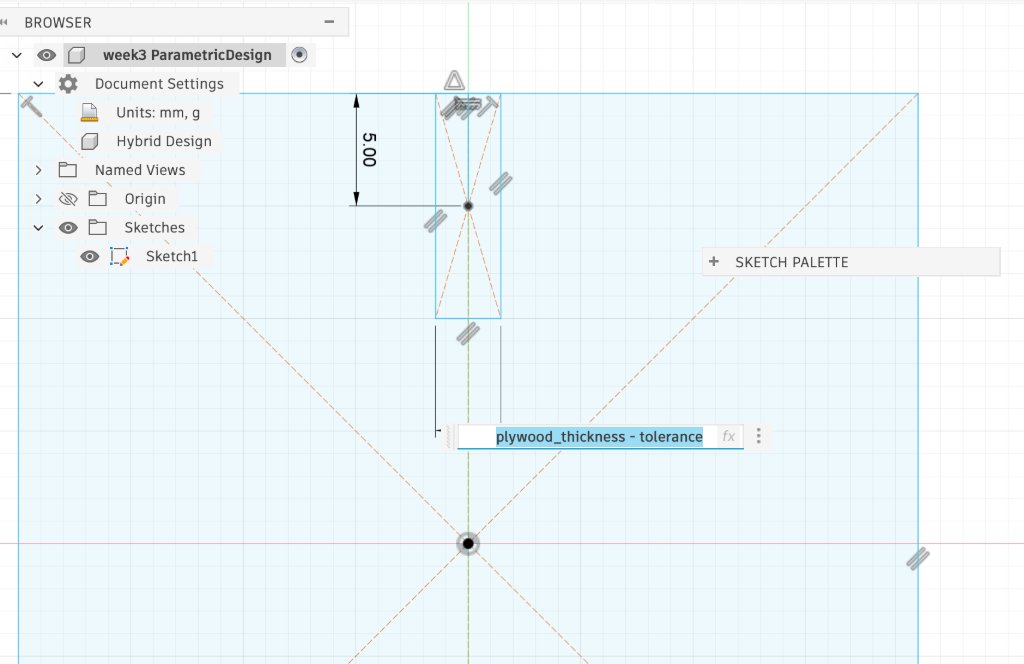Screen dimensions: 1024x664
Task: Click the Sketch Palette title bar
Action: click(851, 262)
